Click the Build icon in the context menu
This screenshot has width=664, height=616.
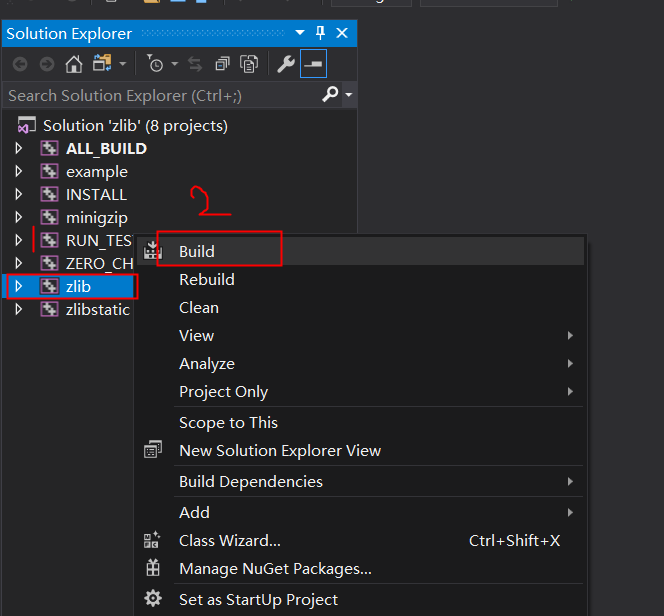click(x=152, y=251)
